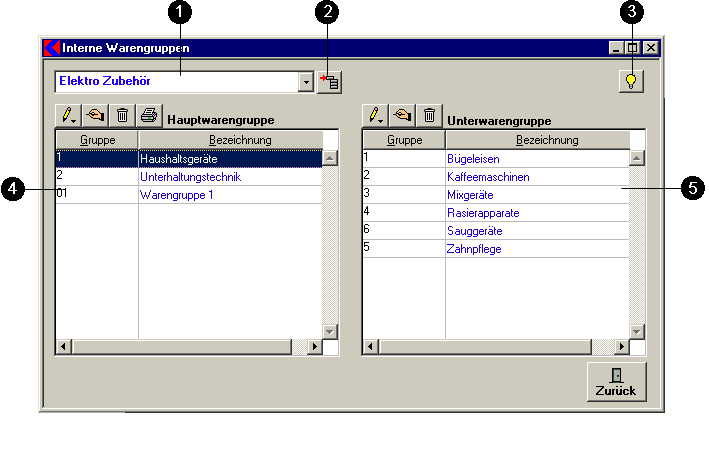Click the list icon beside the Elektro Zubehör combo
Screen dimensions: 709x454
pyautogui.click(x=329, y=82)
